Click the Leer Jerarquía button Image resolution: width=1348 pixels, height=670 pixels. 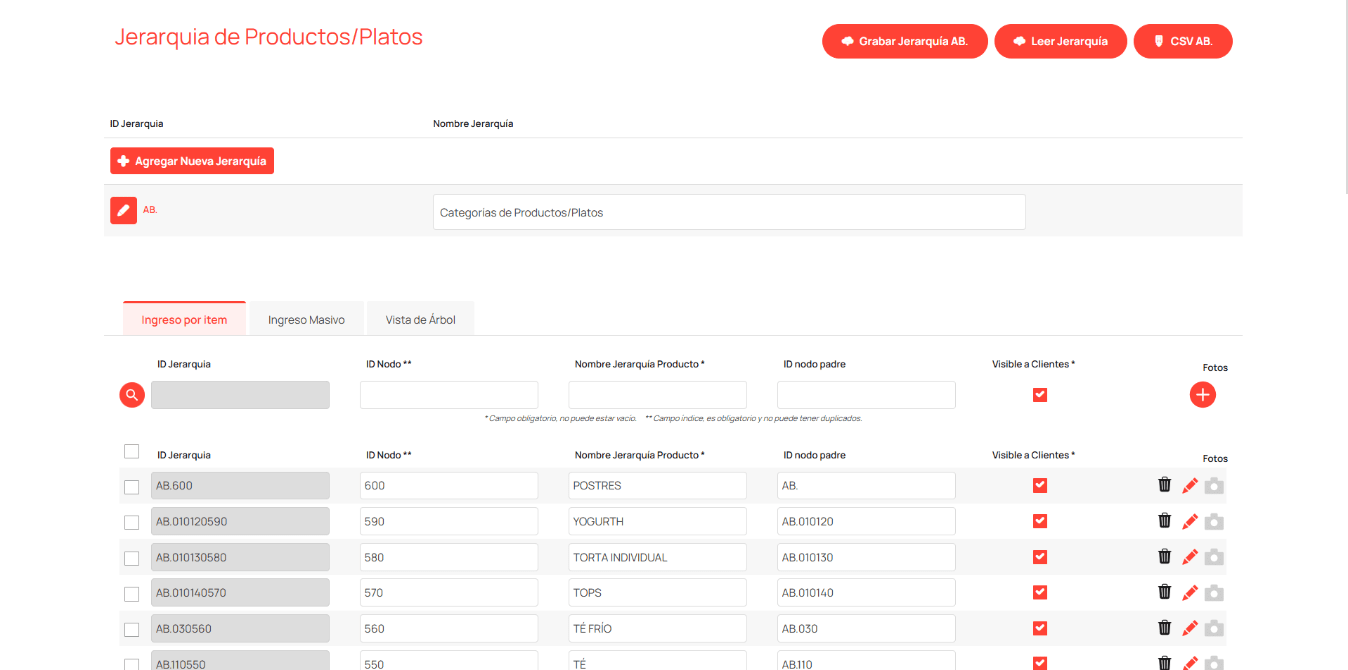click(1060, 42)
